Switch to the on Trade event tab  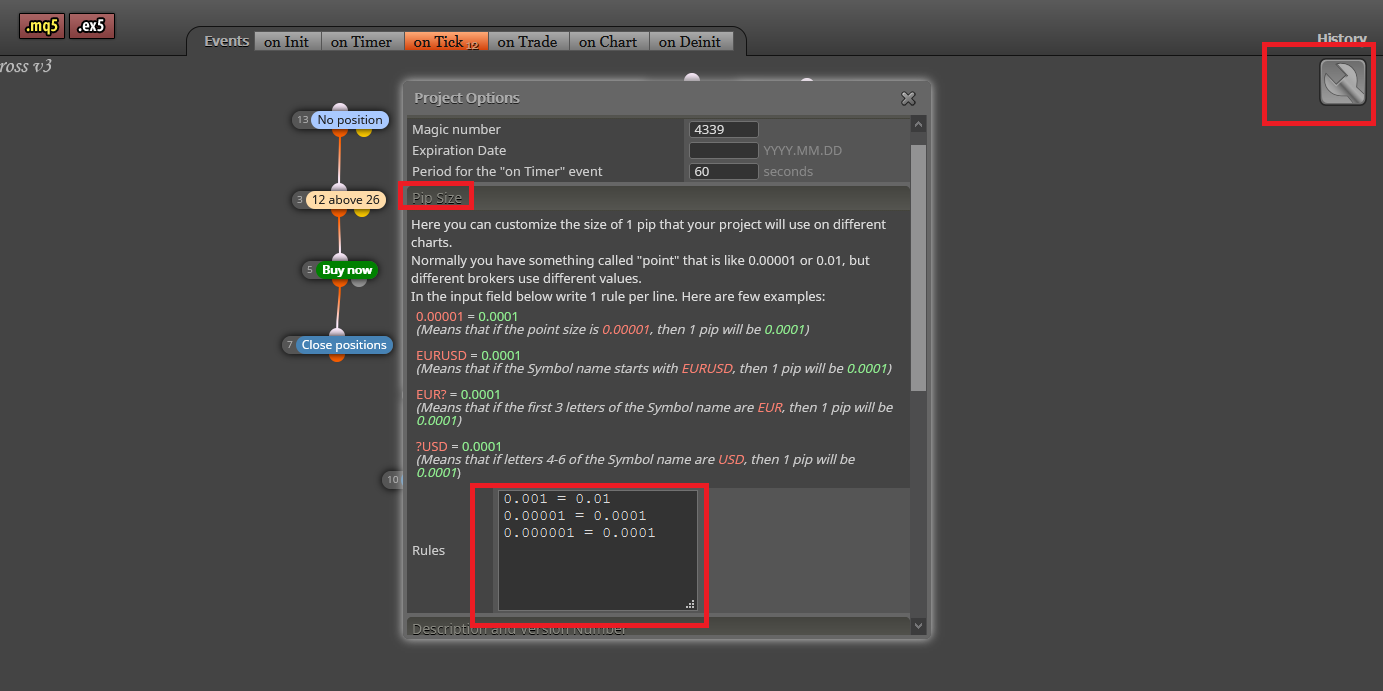click(x=527, y=42)
